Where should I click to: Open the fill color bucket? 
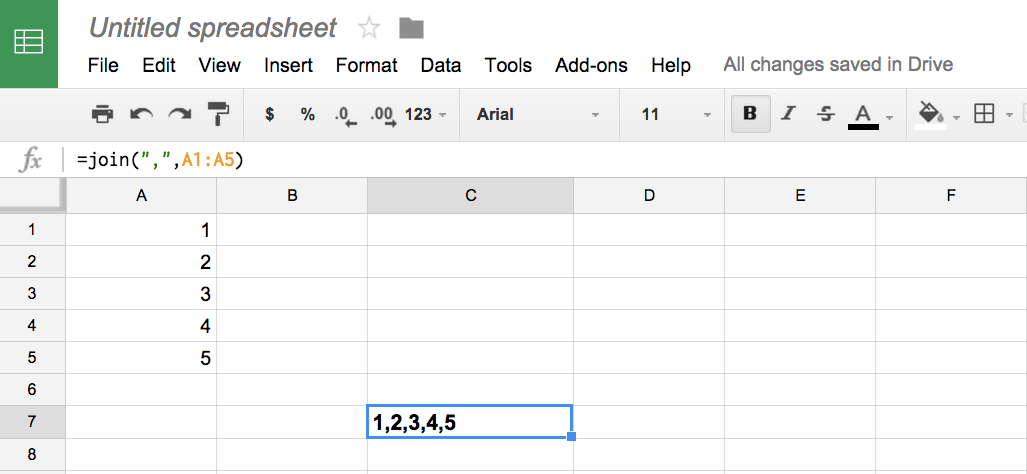[x=931, y=115]
